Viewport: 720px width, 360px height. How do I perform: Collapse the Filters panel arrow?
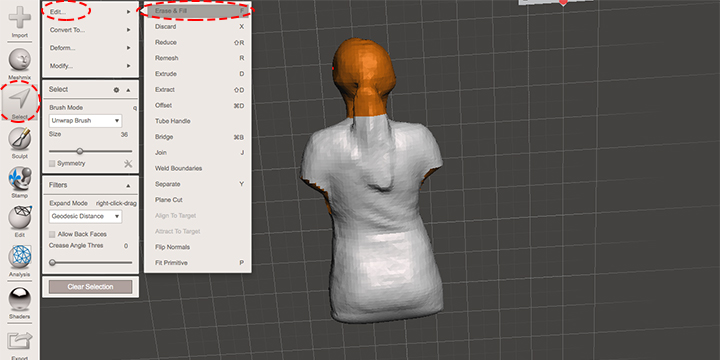[x=128, y=186]
